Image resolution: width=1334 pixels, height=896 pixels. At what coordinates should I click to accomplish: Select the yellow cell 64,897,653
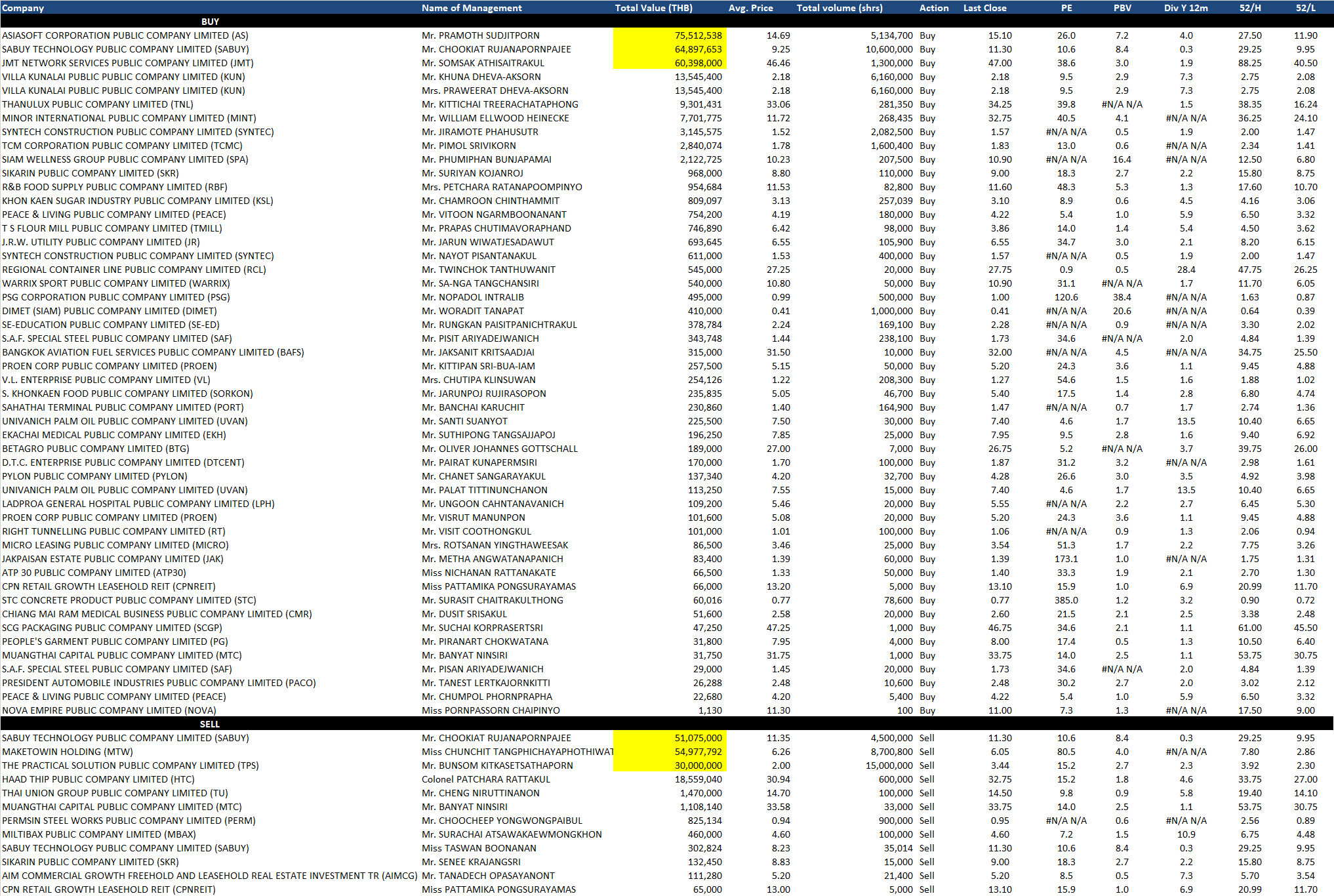698,49
